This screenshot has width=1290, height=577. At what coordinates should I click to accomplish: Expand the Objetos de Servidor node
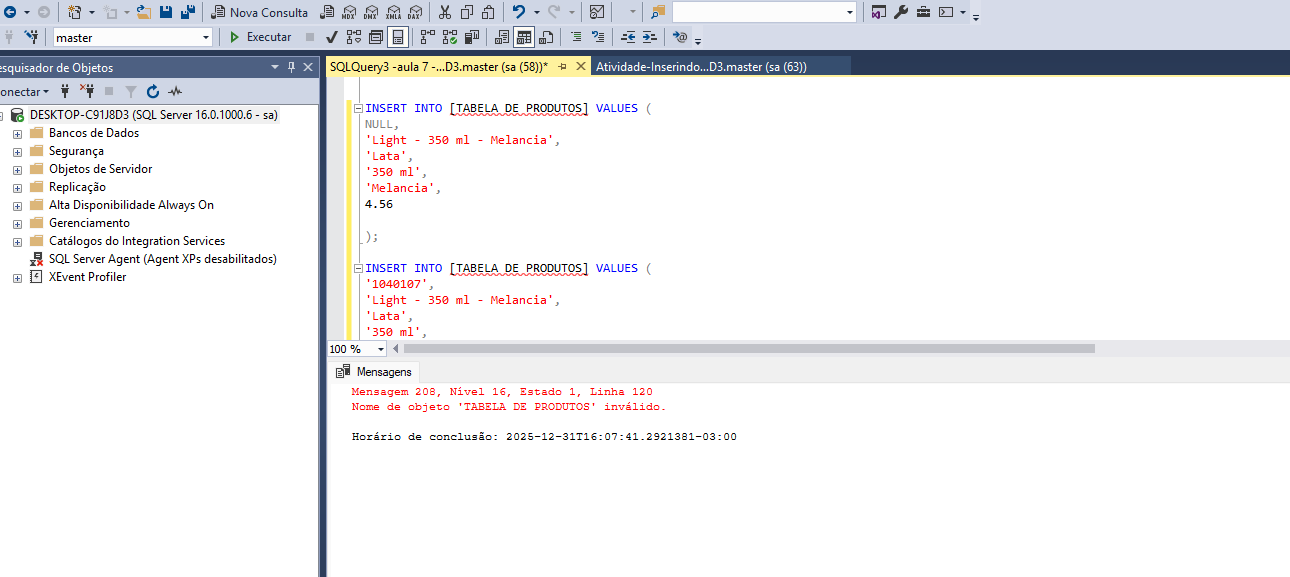17,169
